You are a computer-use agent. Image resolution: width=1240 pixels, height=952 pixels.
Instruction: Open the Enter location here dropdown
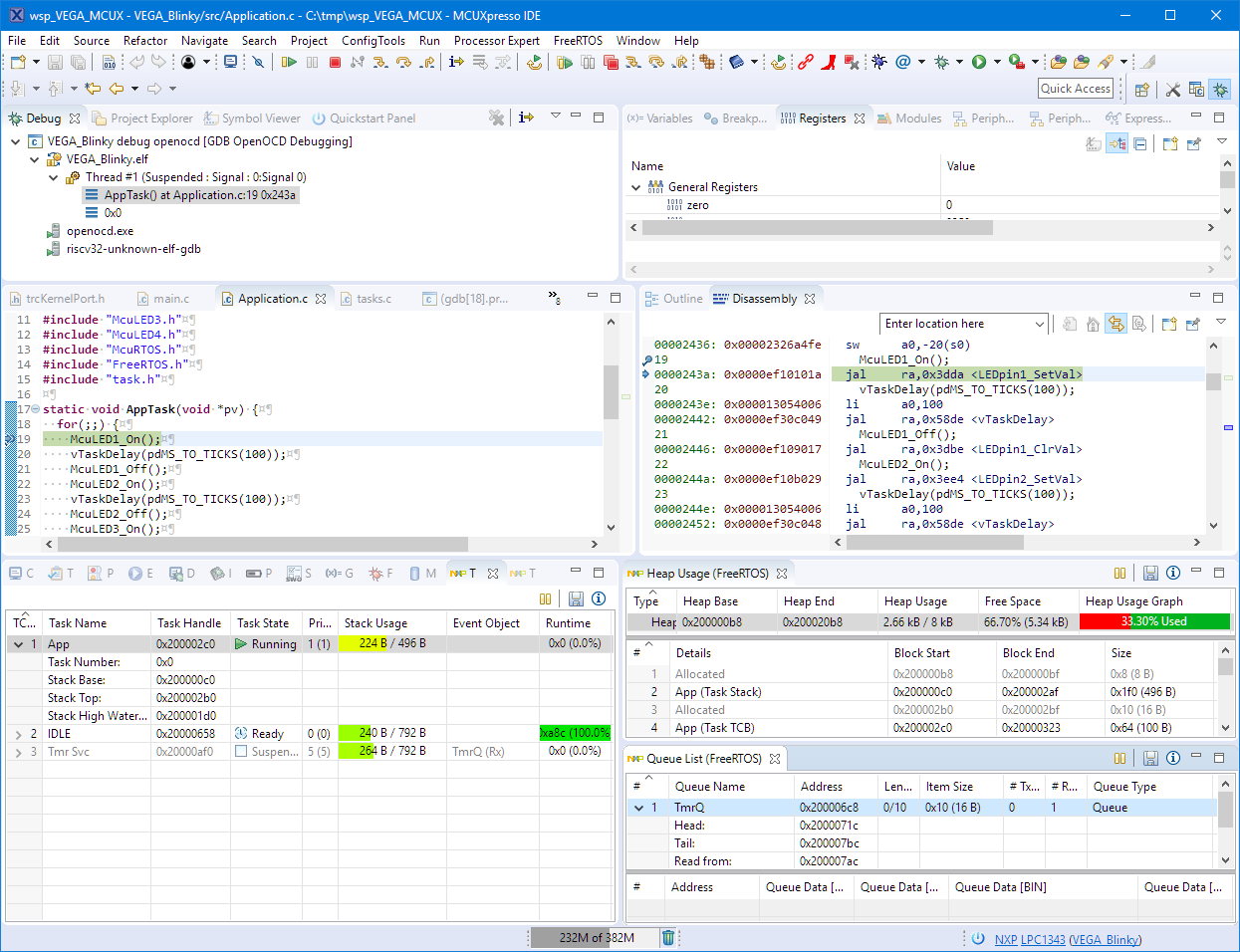tap(1039, 324)
